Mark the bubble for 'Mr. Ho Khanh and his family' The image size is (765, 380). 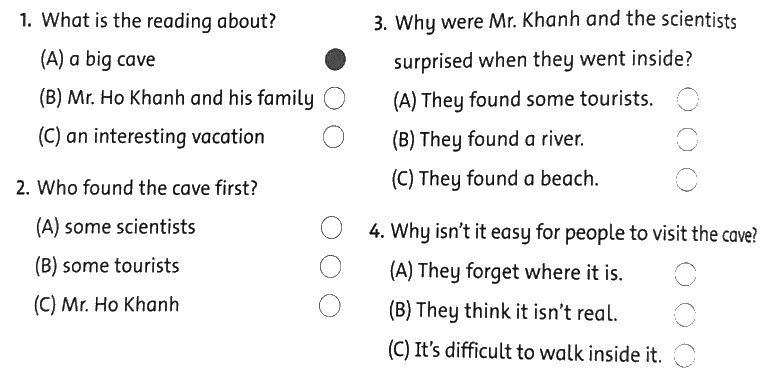(334, 99)
